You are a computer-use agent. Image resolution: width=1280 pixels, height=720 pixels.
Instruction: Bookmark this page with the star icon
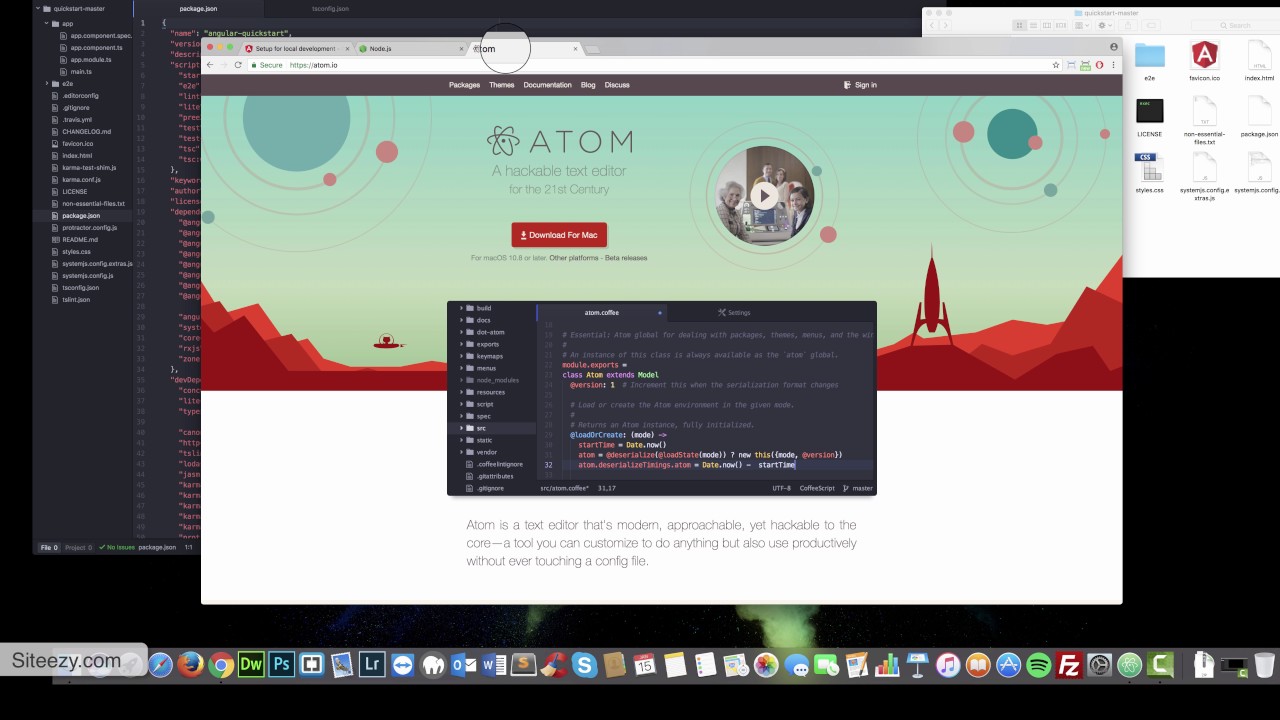click(1056, 65)
